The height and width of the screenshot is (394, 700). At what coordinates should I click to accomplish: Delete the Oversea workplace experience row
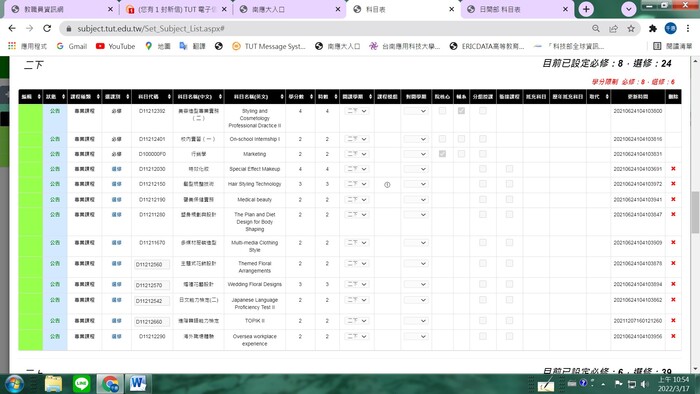tap(673, 336)
